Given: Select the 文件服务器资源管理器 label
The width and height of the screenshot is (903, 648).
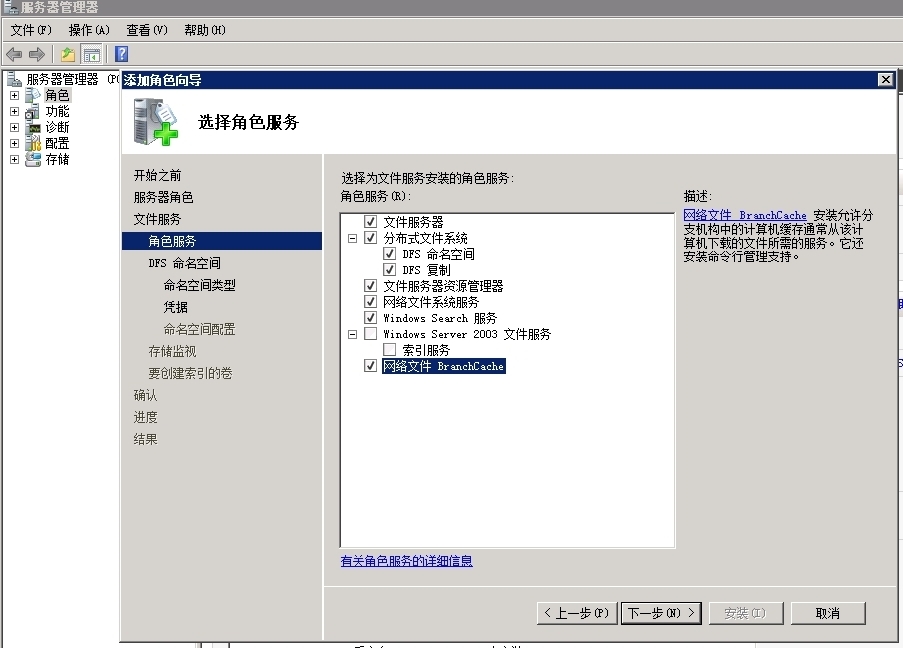Looking at the screenshot, I should click(x=443, y=286).
